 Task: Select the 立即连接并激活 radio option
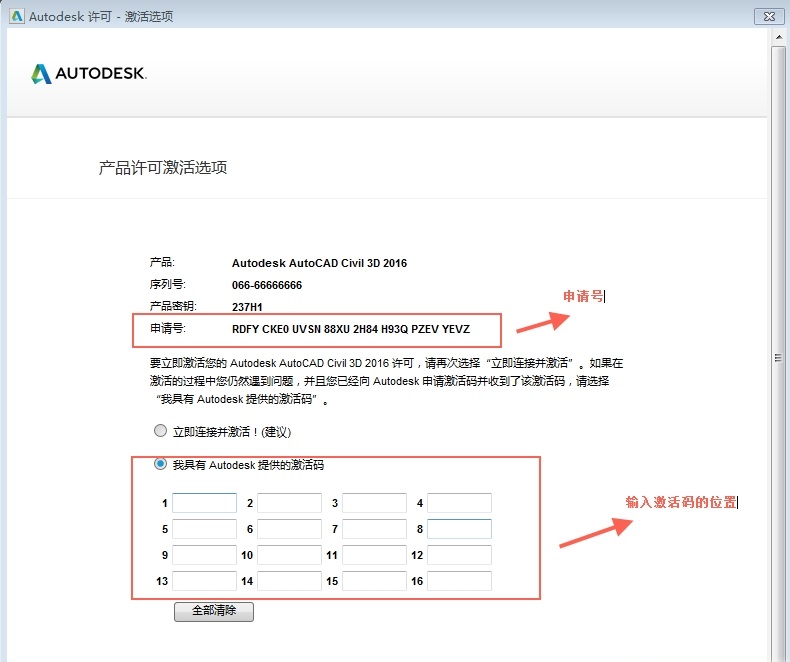[x=160, y=431]
